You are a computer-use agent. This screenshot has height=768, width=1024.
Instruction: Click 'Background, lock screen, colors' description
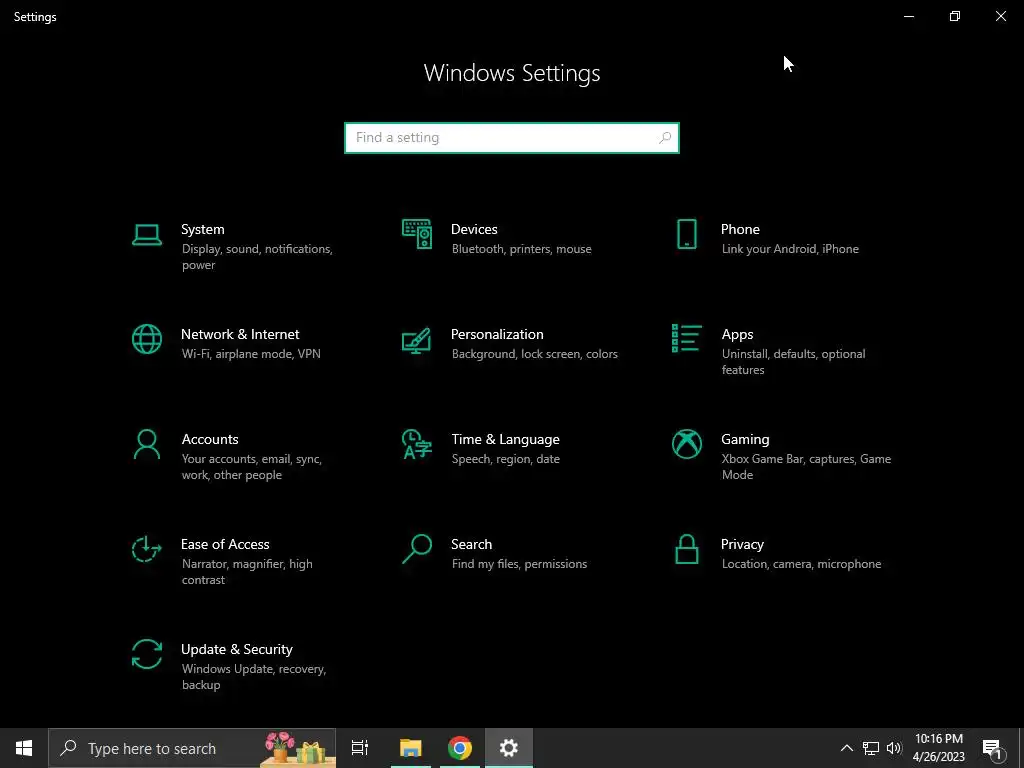535,354
